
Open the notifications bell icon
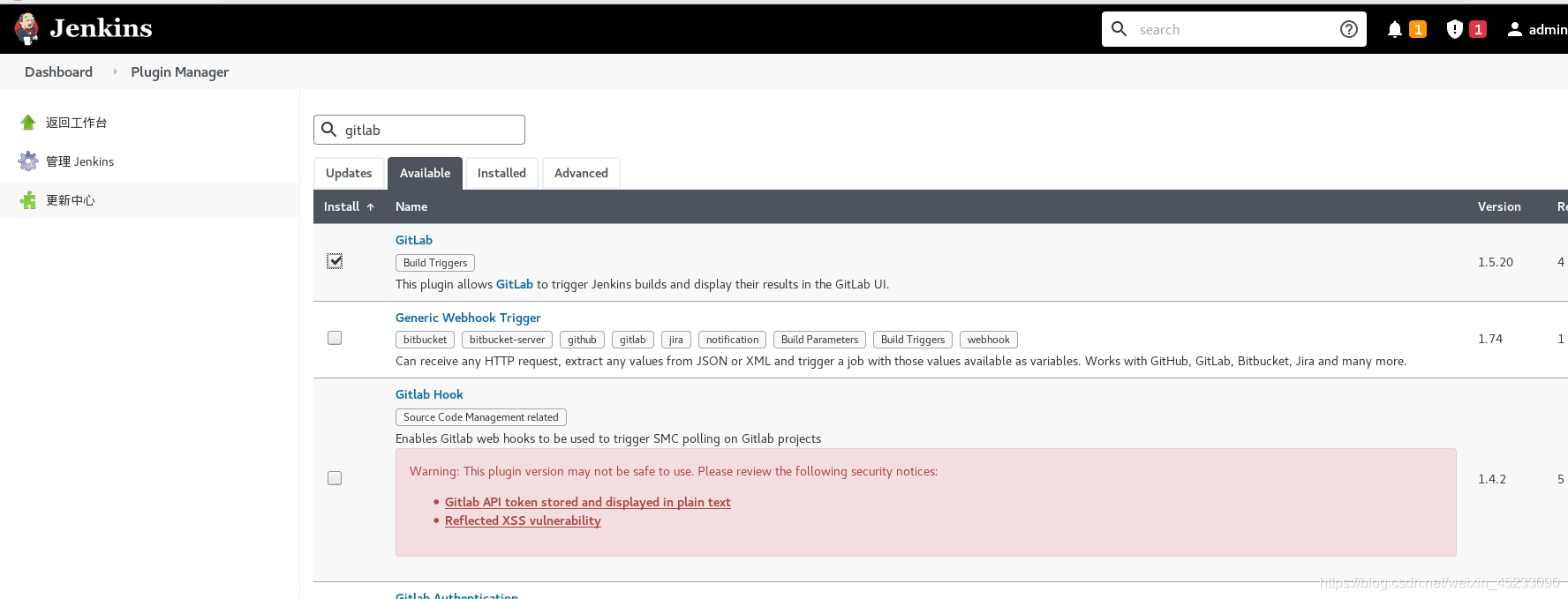coord(1395,29)
